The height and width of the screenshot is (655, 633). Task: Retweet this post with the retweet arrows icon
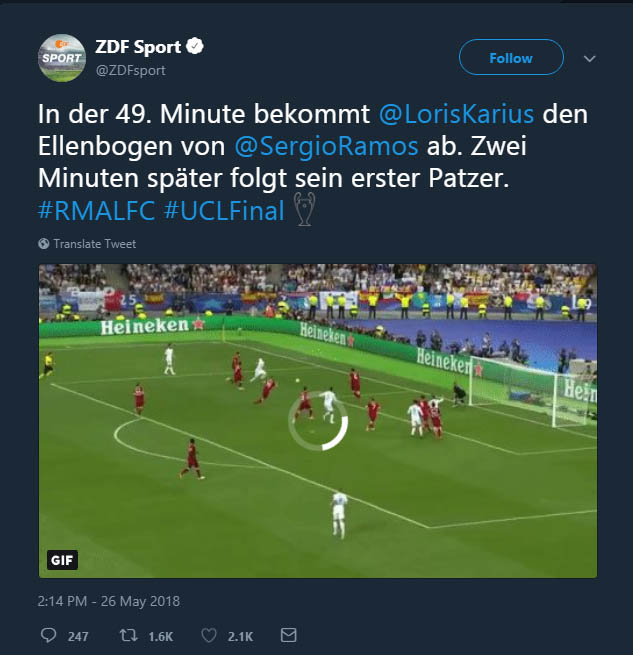pos(128,635)
